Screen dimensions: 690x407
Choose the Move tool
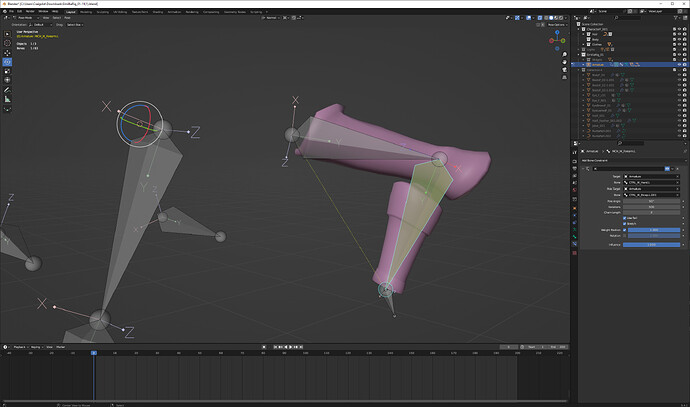point(7,53)
